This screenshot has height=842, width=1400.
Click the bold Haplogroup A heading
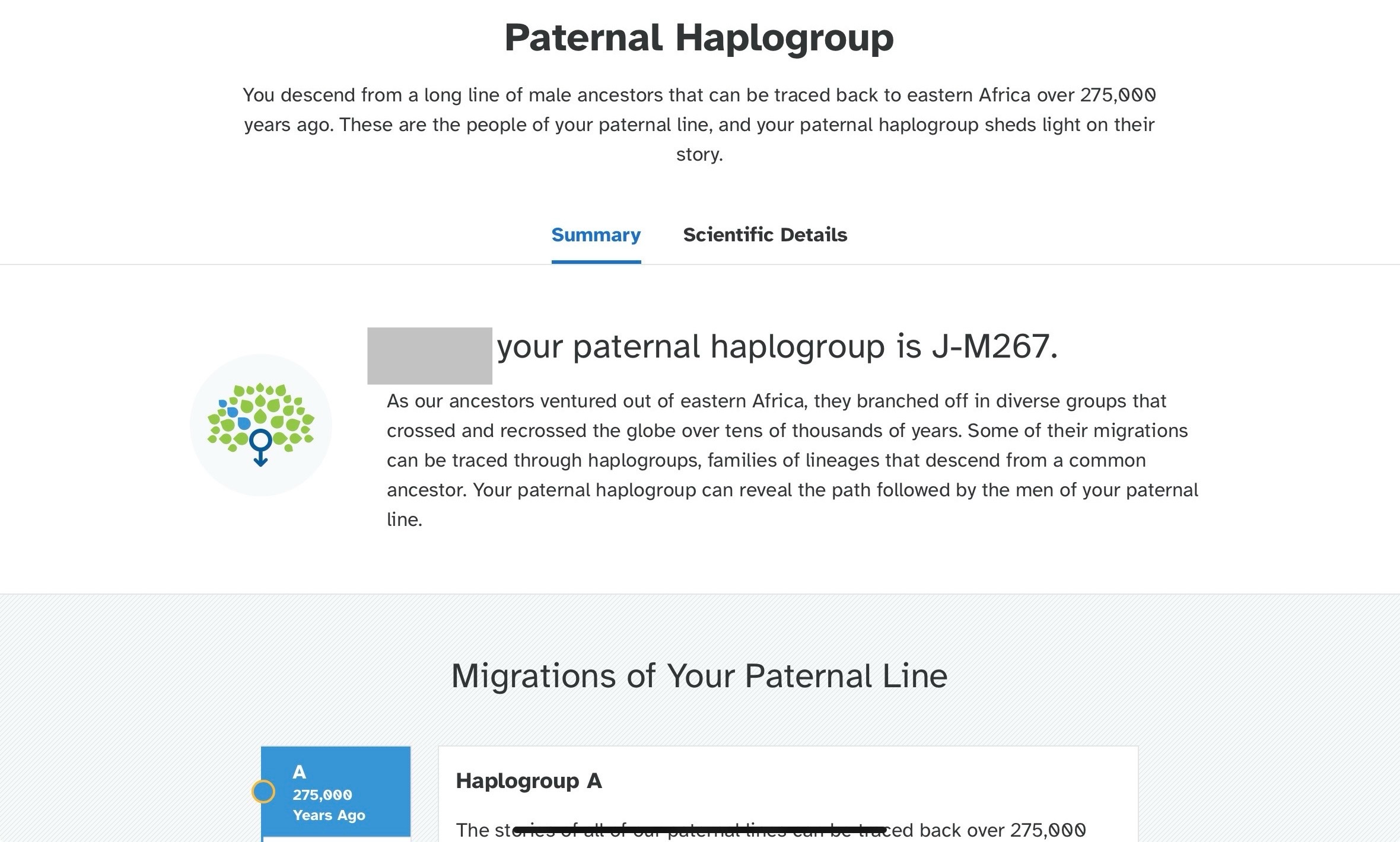pyautogui.click(x=529, y=781)
